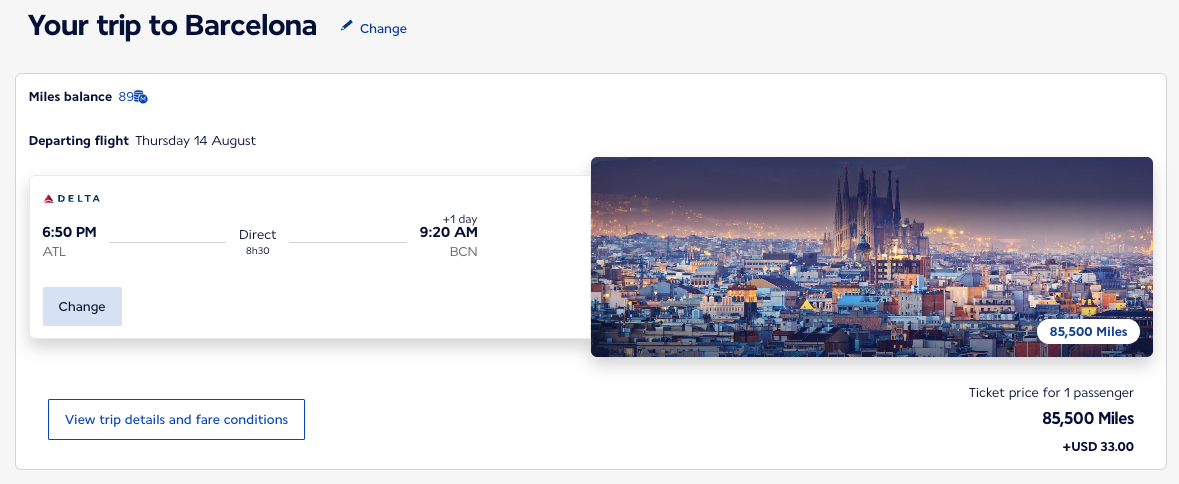Select the miles balance value 89
1179x484 pixels.
pos(126,97)
